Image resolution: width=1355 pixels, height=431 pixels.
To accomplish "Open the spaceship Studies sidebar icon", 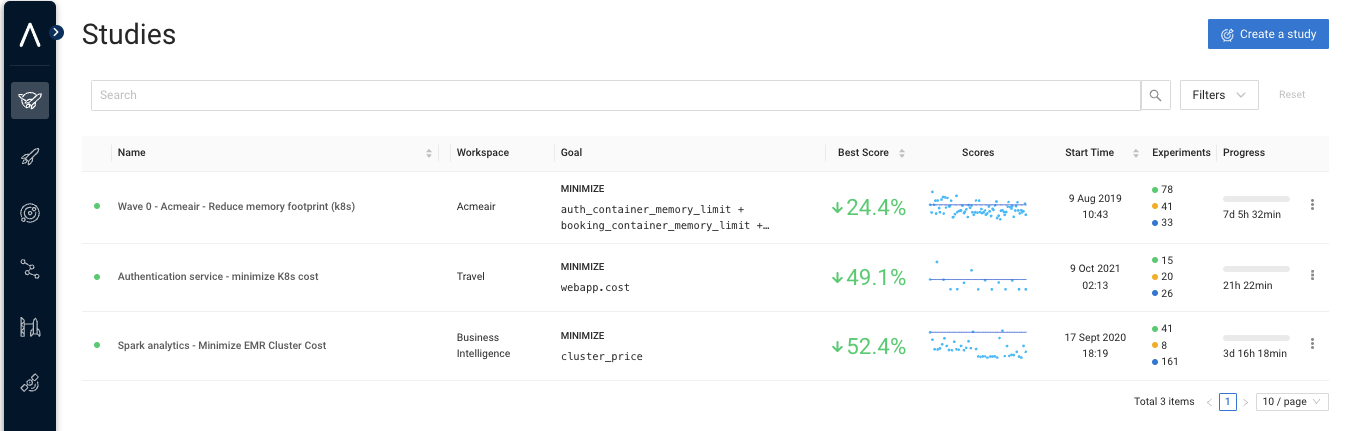I will point(30,100).
